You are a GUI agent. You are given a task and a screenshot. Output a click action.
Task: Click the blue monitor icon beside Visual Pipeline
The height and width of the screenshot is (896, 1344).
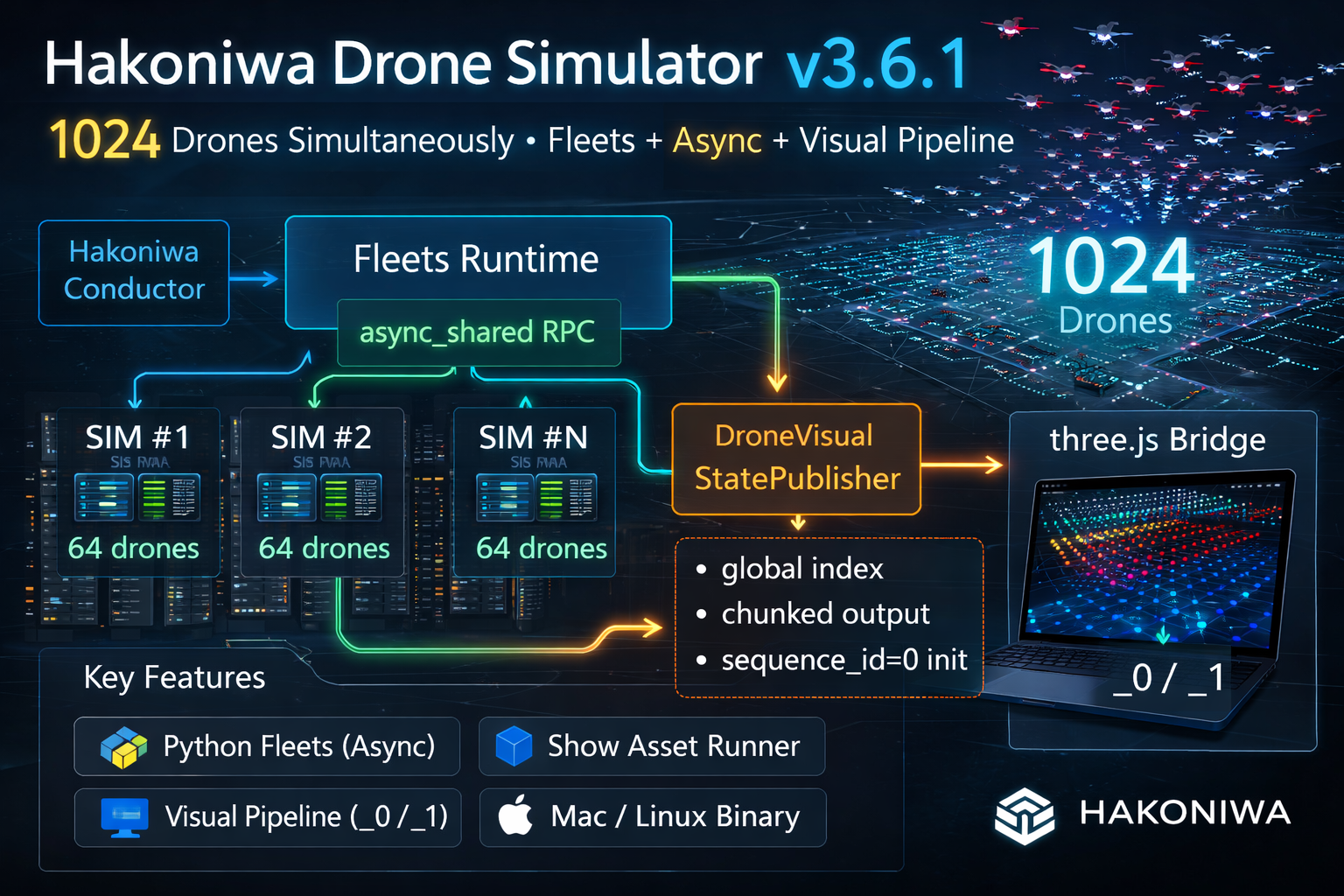click(125, 817)
